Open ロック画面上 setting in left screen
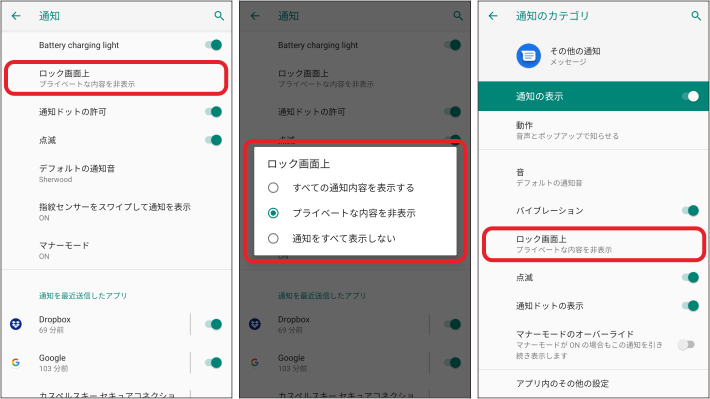Image resolution: width=710 pixels, height=399 pixels. tap(116, 78)
